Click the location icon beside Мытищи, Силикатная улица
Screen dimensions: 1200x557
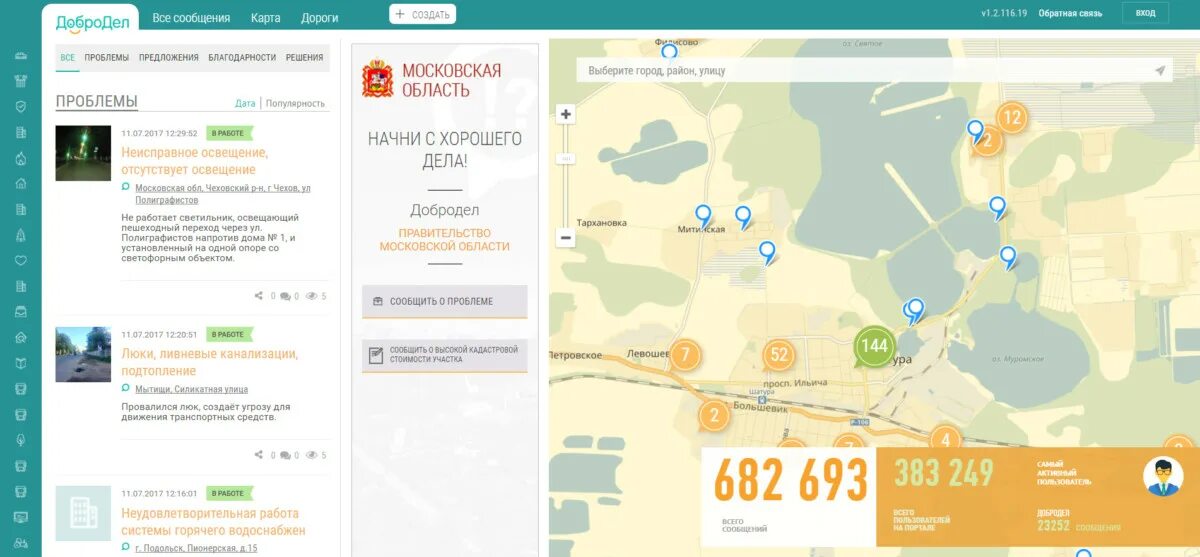point(126,388)
